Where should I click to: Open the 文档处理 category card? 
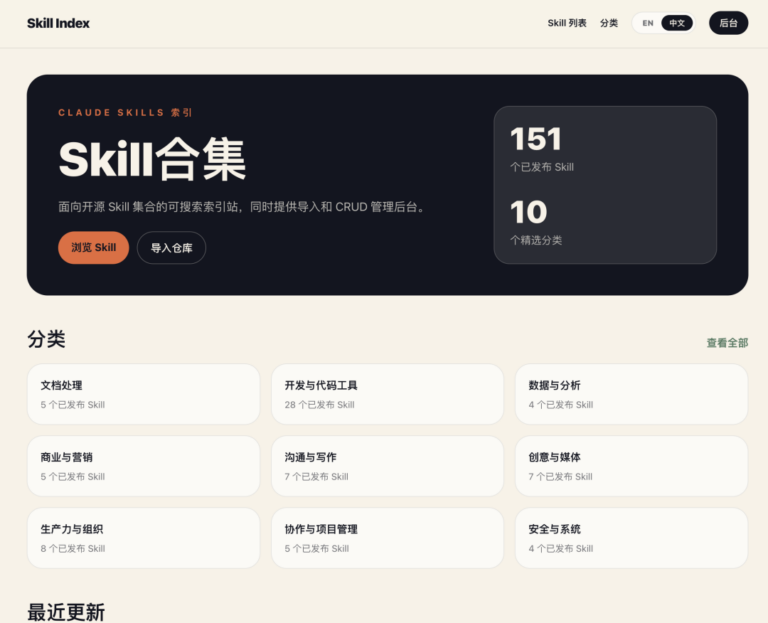(x=144, y=394)
